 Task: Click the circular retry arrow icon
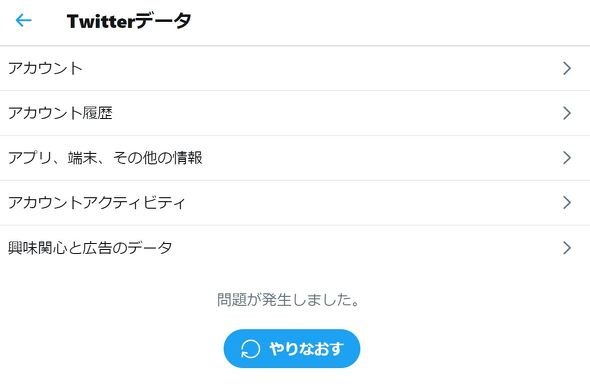click(250, 349)
